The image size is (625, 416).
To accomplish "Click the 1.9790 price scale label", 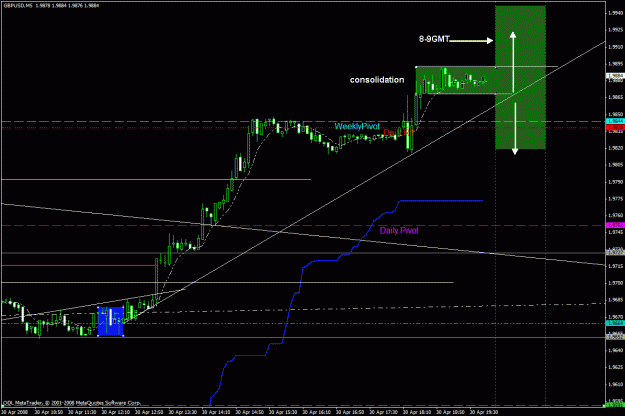I will [615, 182].
